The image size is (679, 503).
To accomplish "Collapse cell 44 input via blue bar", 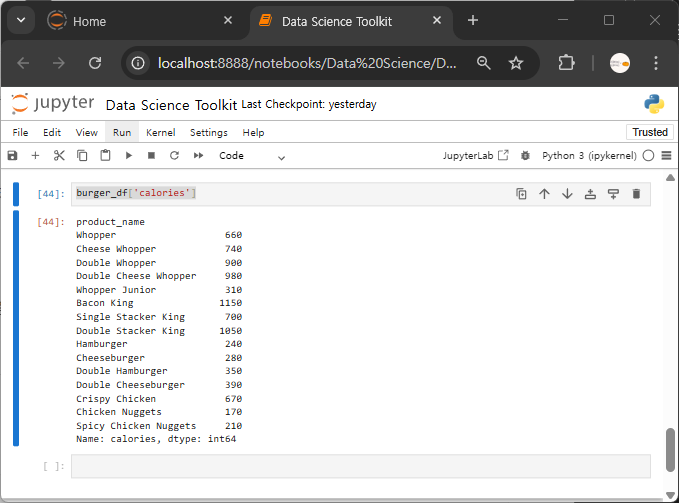I will [x=16, y=194].
